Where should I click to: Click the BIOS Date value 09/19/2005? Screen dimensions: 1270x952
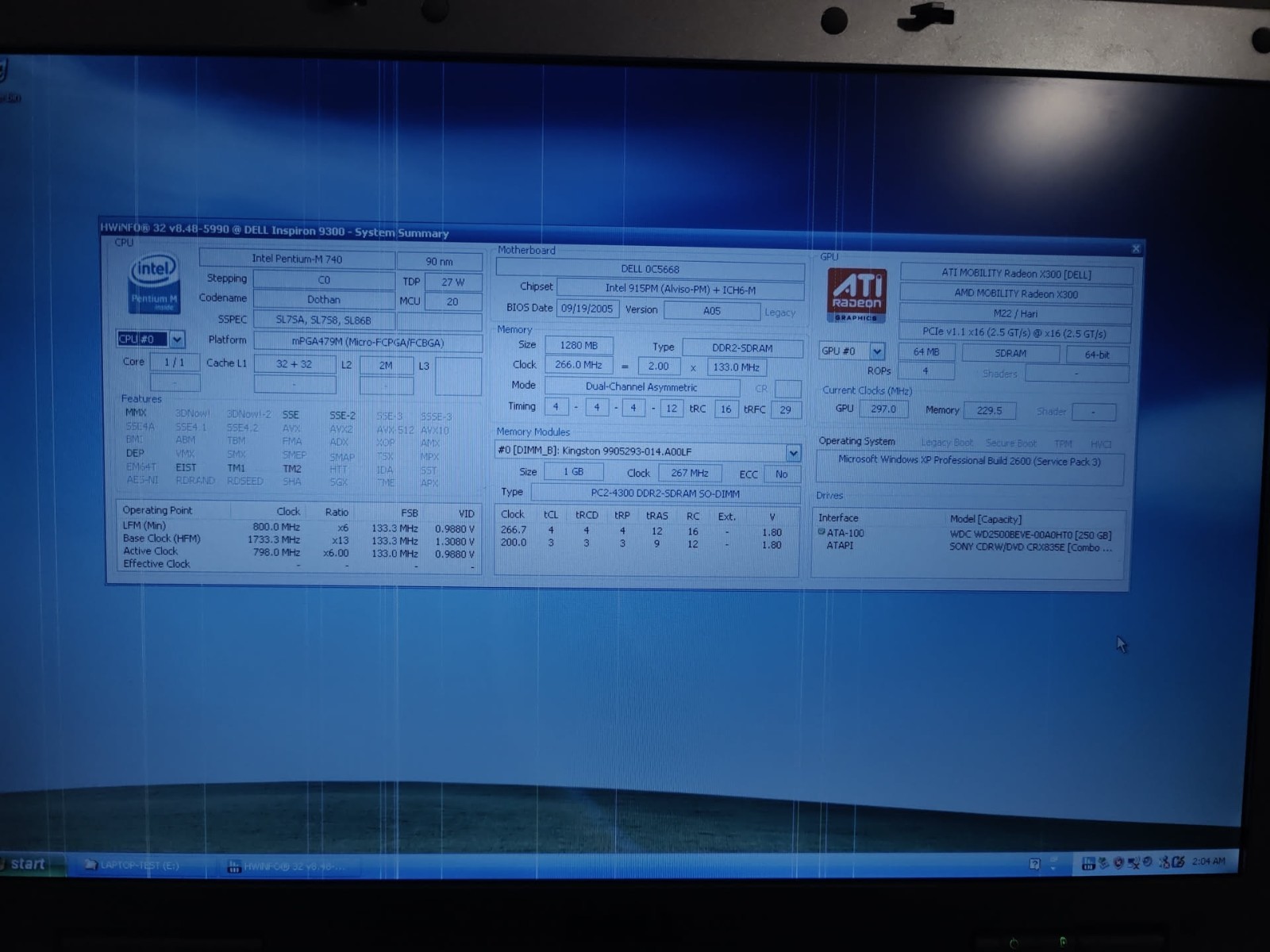(x=587, y=309)
